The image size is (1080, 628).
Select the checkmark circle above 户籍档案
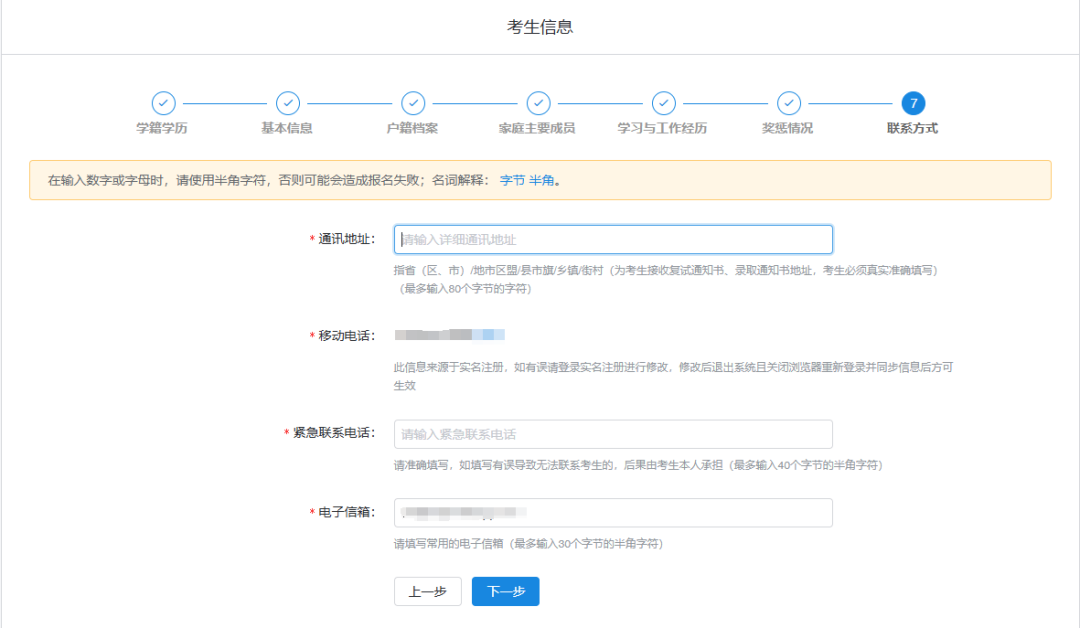413,103
